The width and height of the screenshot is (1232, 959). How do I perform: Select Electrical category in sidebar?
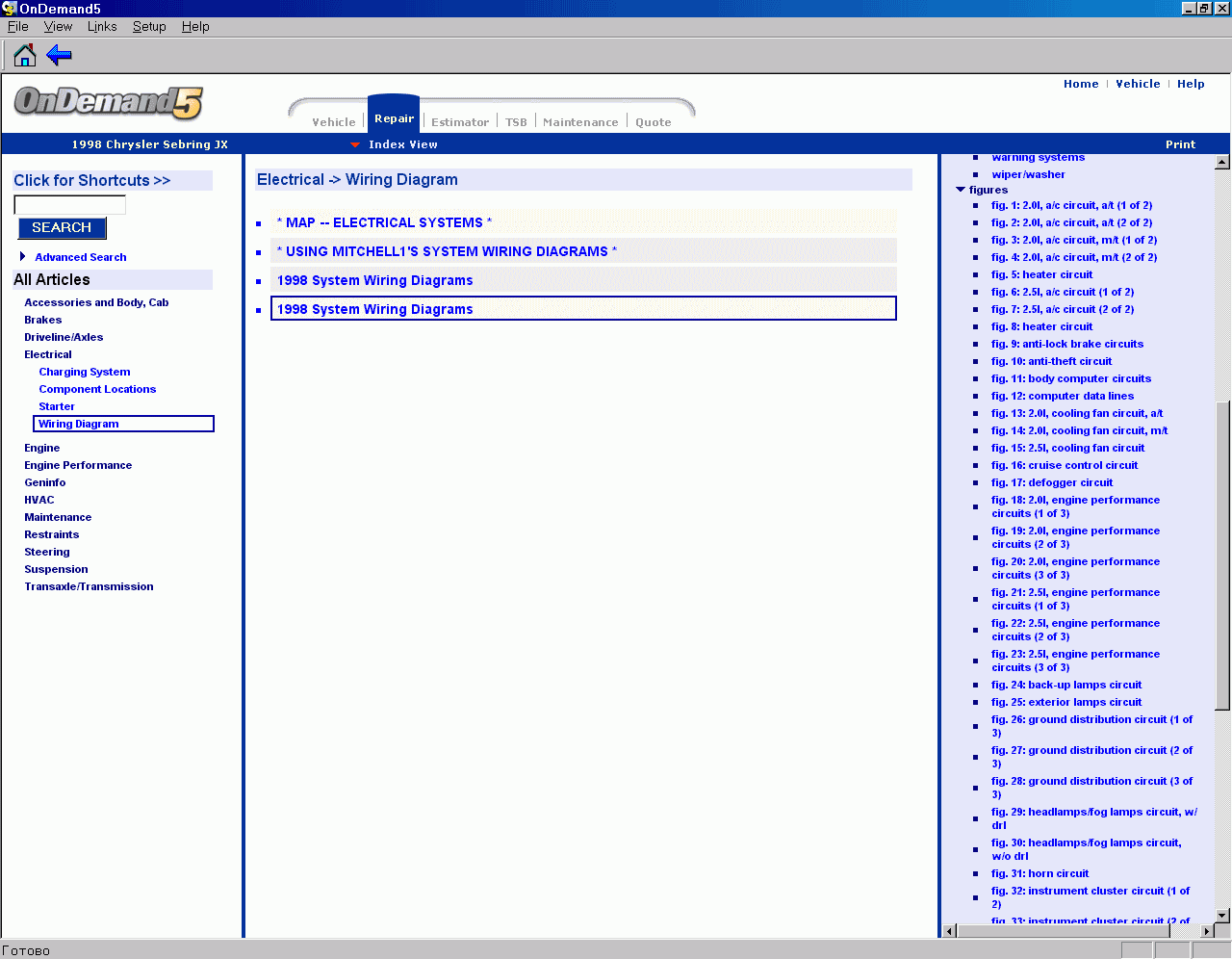pos(48,354)
